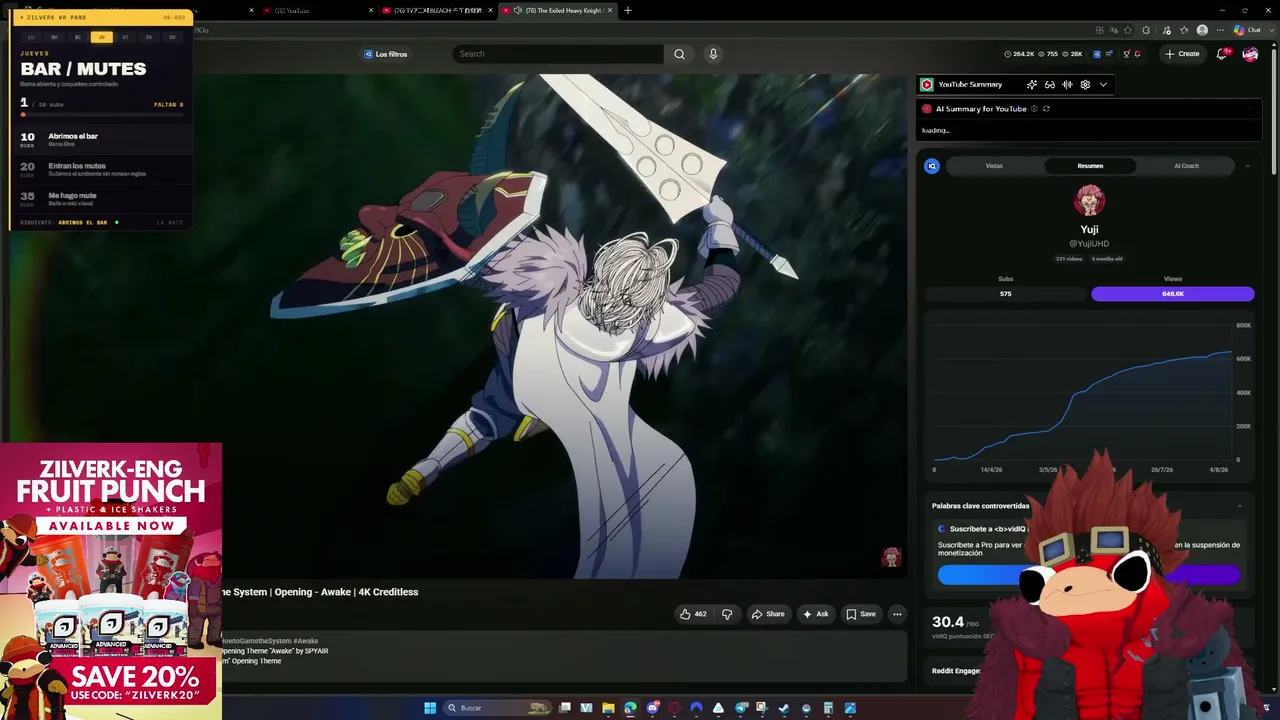Open a new browser tab
1280x720 pixels.
pyautogui.click(x=628, y=11)
